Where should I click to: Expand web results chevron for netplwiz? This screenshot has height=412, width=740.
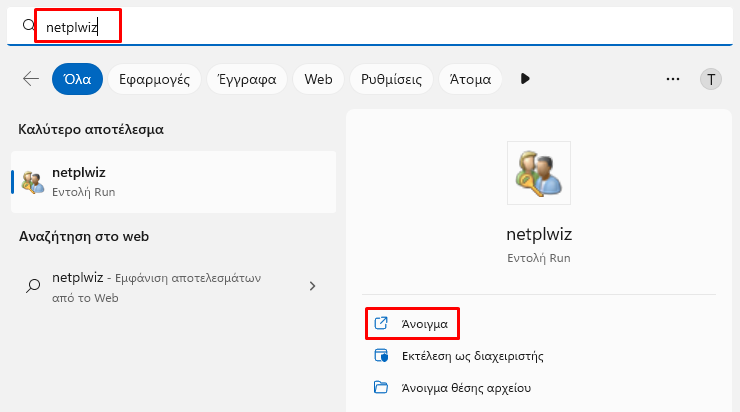tap(312, 286)
